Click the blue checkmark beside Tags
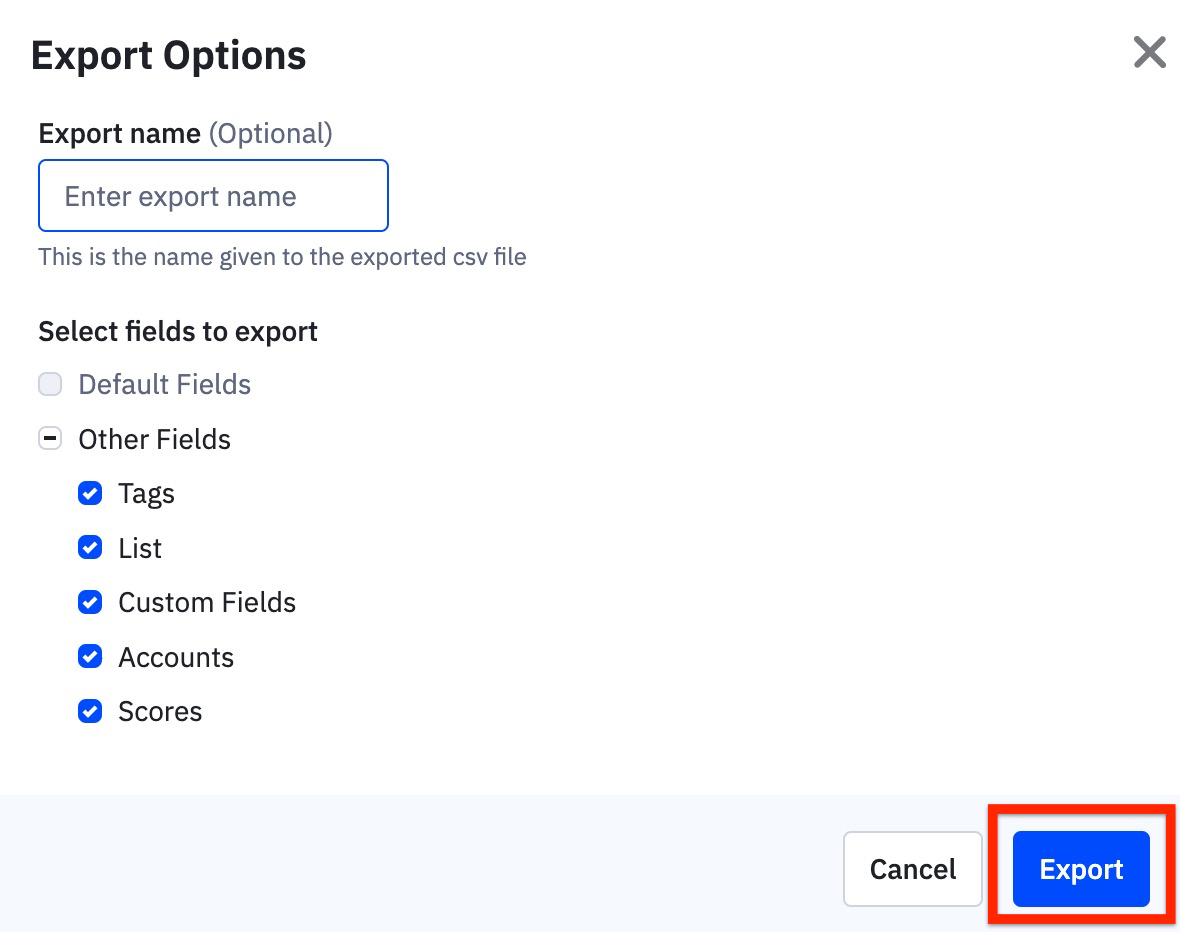 click(90, 493)
